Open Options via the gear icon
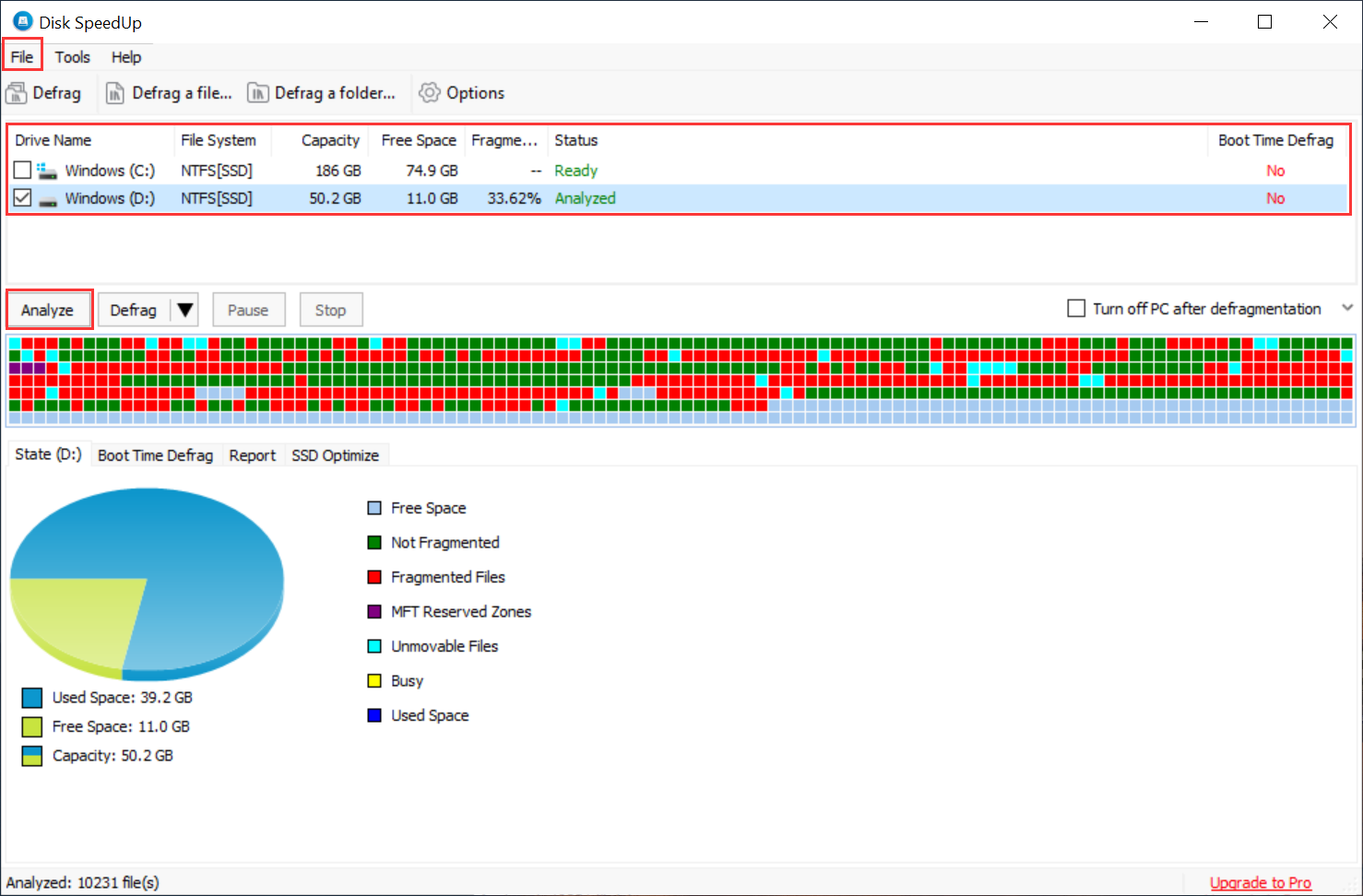The image size is (1363, 896). 430,92
